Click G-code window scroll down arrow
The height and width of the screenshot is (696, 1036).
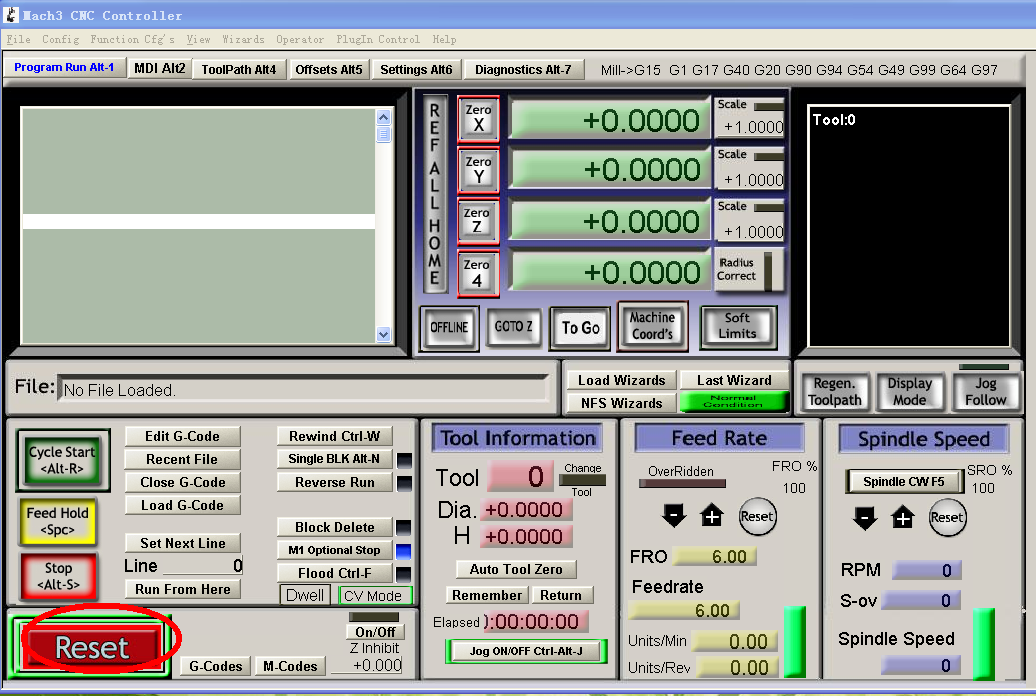(384, 334)
